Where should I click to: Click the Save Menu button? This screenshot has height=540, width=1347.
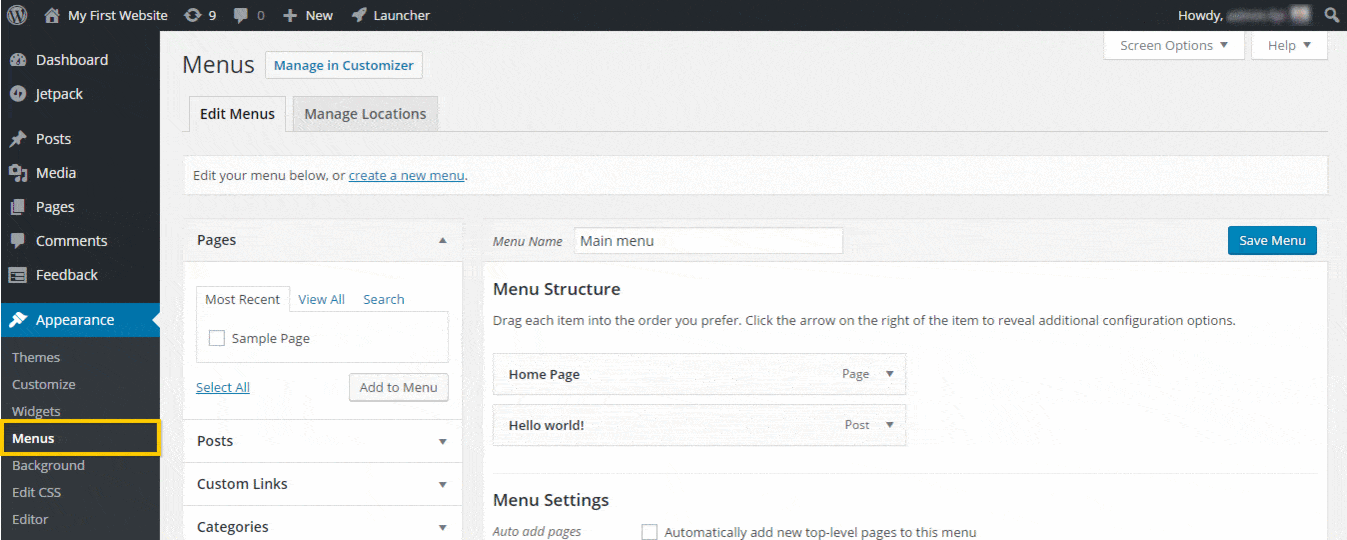1272,241
